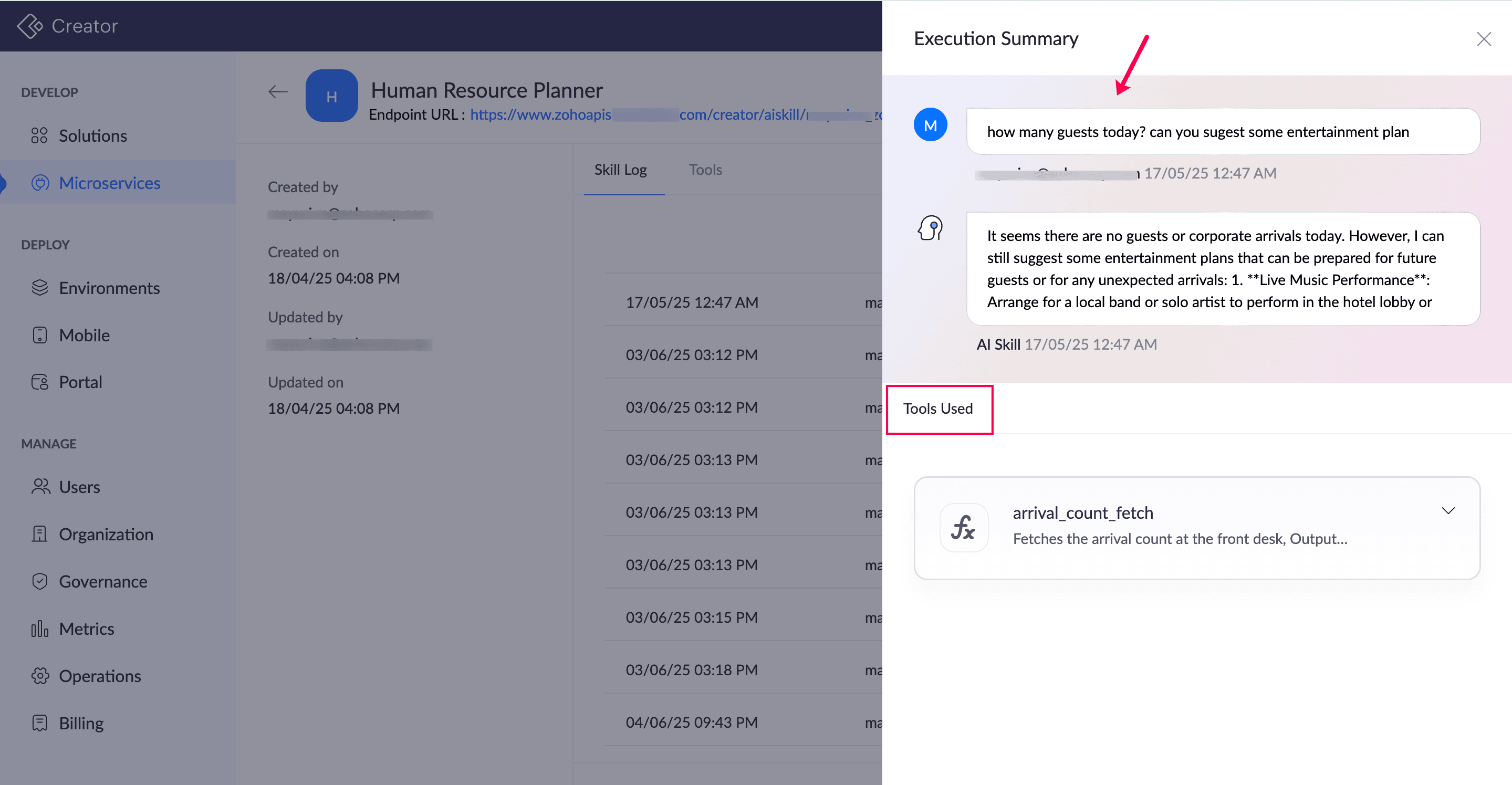Click the Environments layers icon
The height and width of the screenshot is (785, 1512).
coord(39,288)
